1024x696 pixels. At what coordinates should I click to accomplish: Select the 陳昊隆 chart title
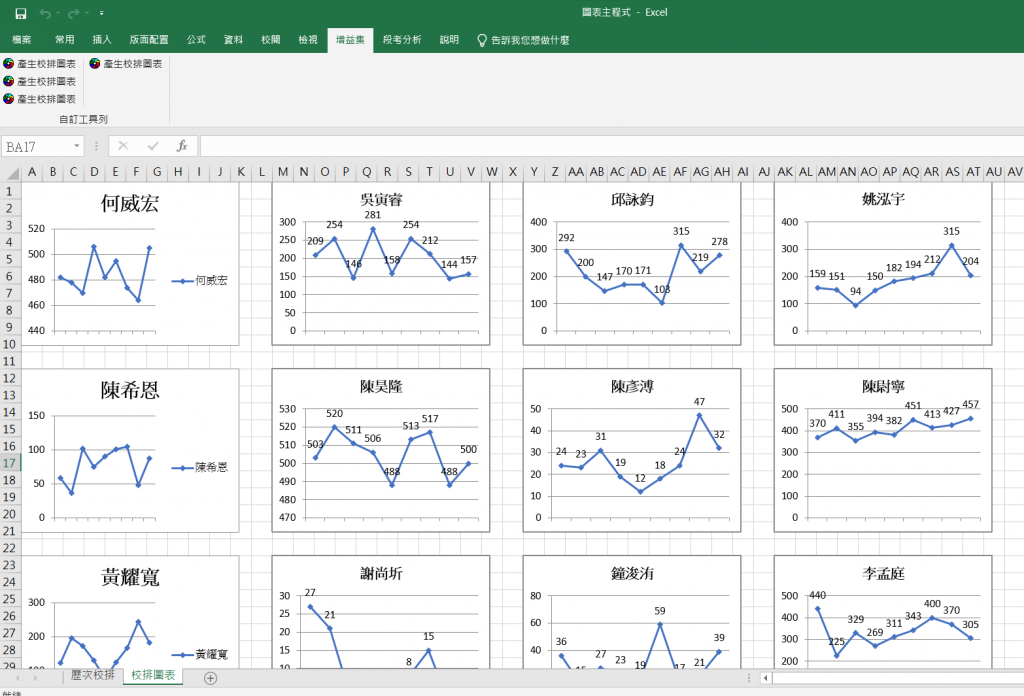381,387
